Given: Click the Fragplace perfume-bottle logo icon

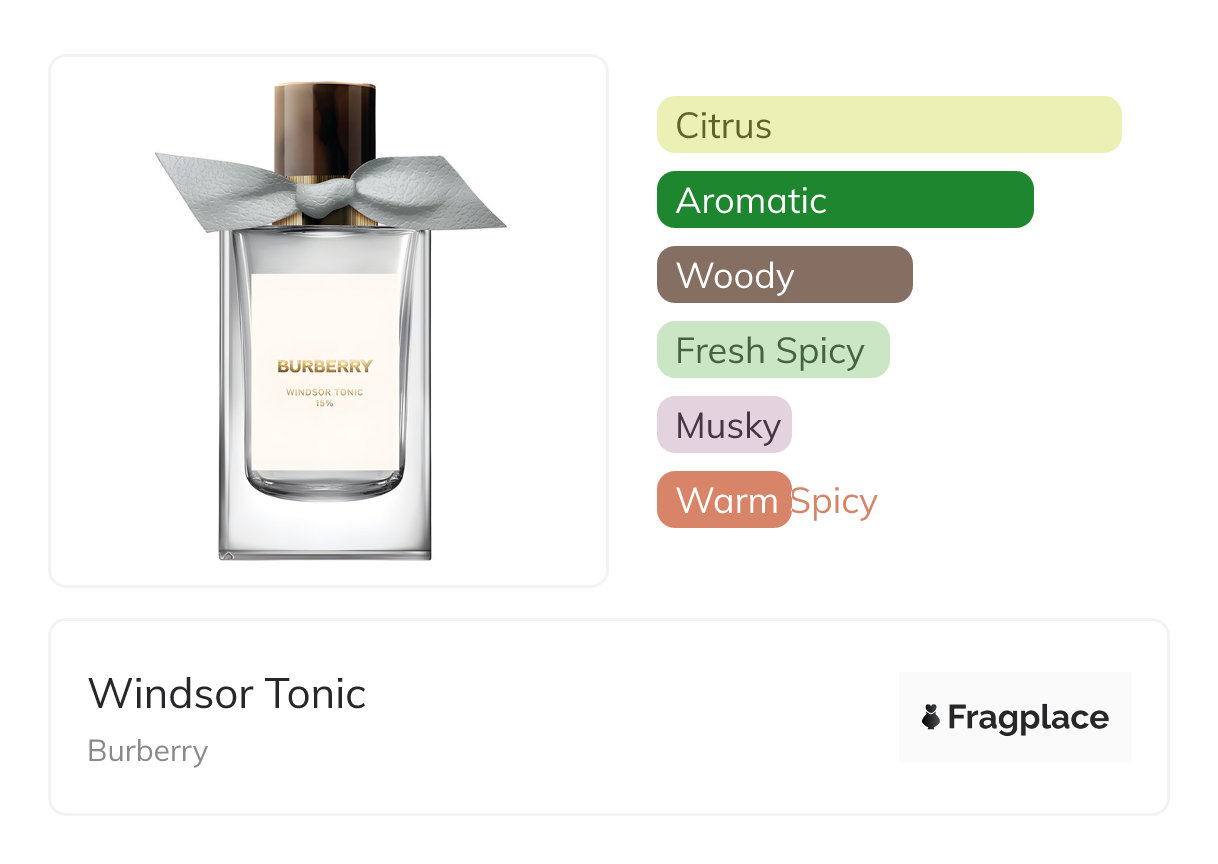Looking at the screenshot, I should click(931, 717).
